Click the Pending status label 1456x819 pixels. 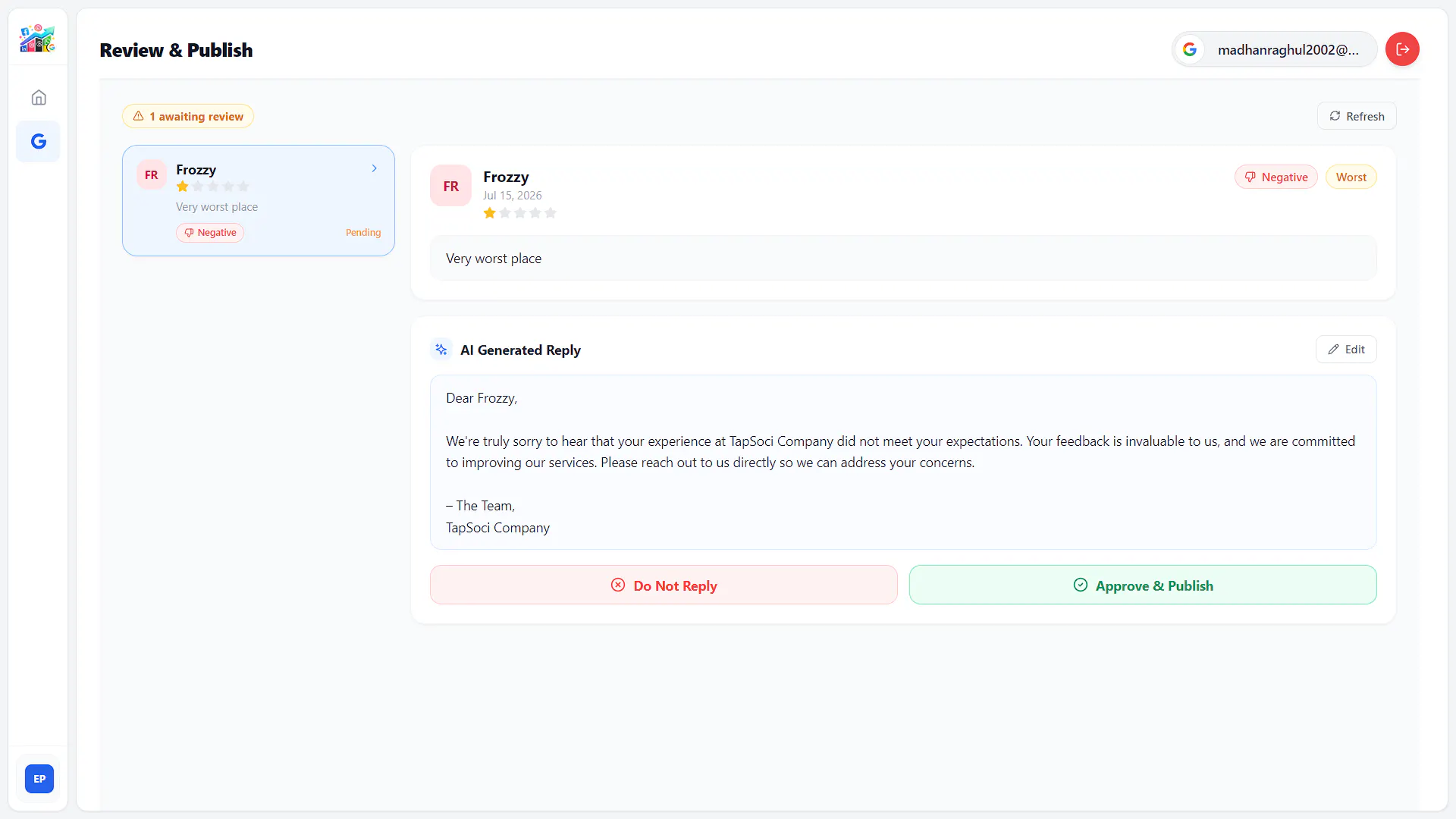tap(363, 233)
